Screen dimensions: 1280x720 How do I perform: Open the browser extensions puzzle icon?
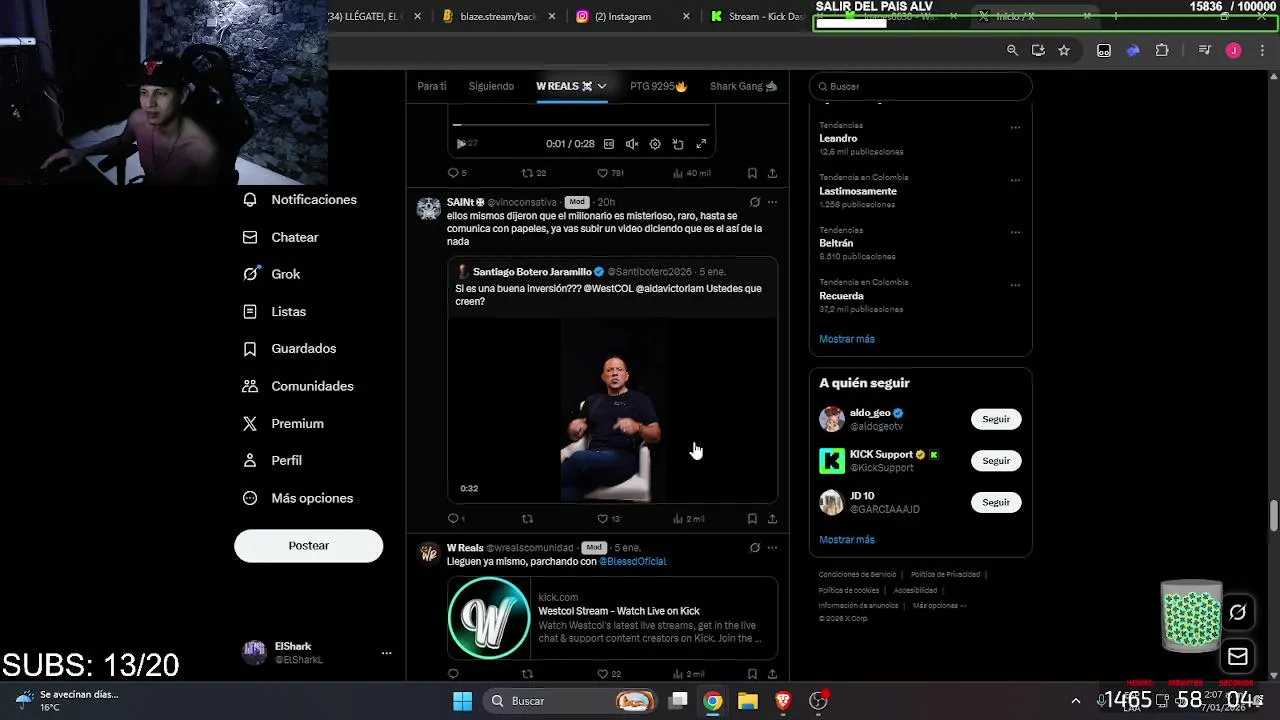[1162, 50]
